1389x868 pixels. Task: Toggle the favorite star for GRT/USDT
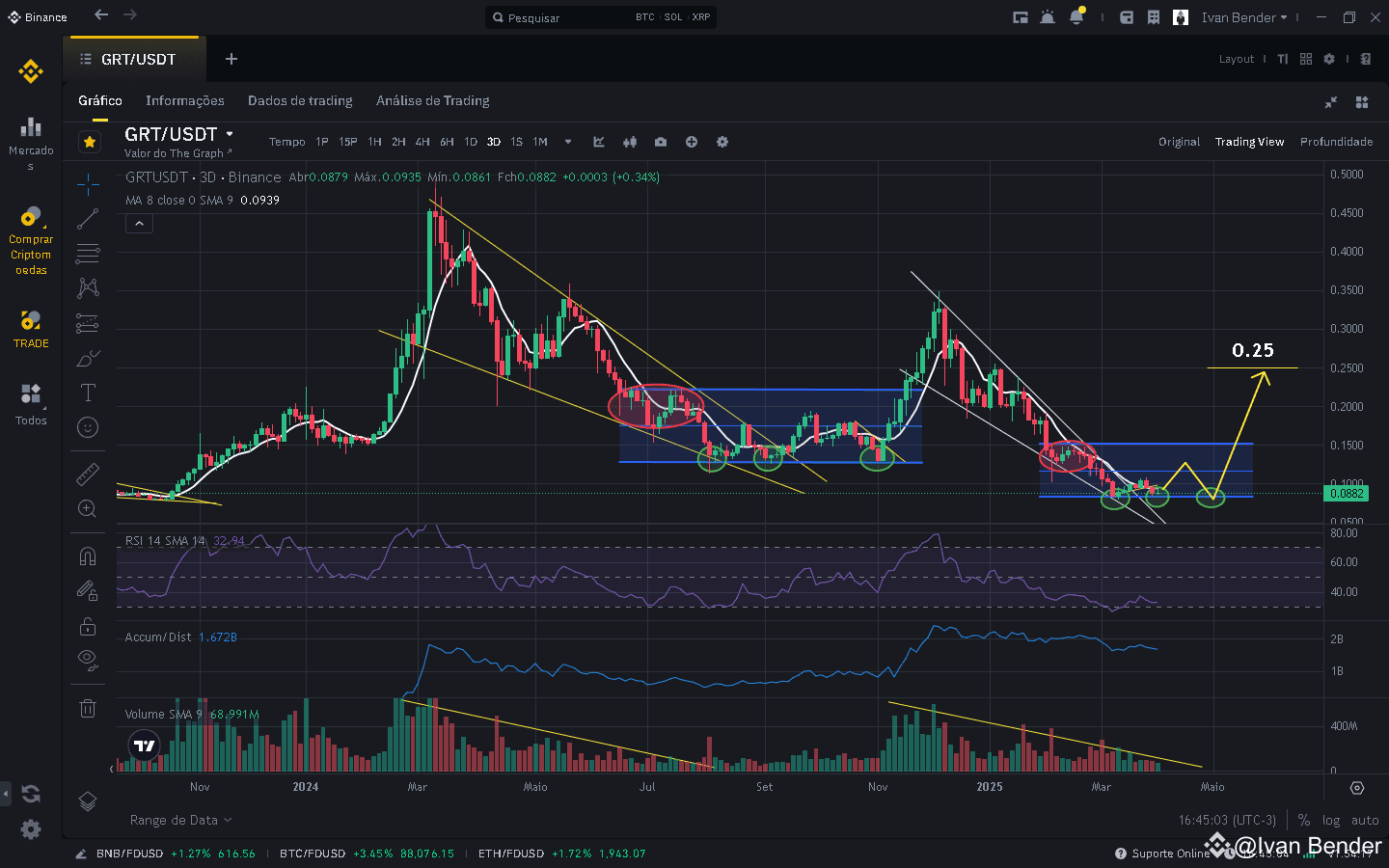90,142
